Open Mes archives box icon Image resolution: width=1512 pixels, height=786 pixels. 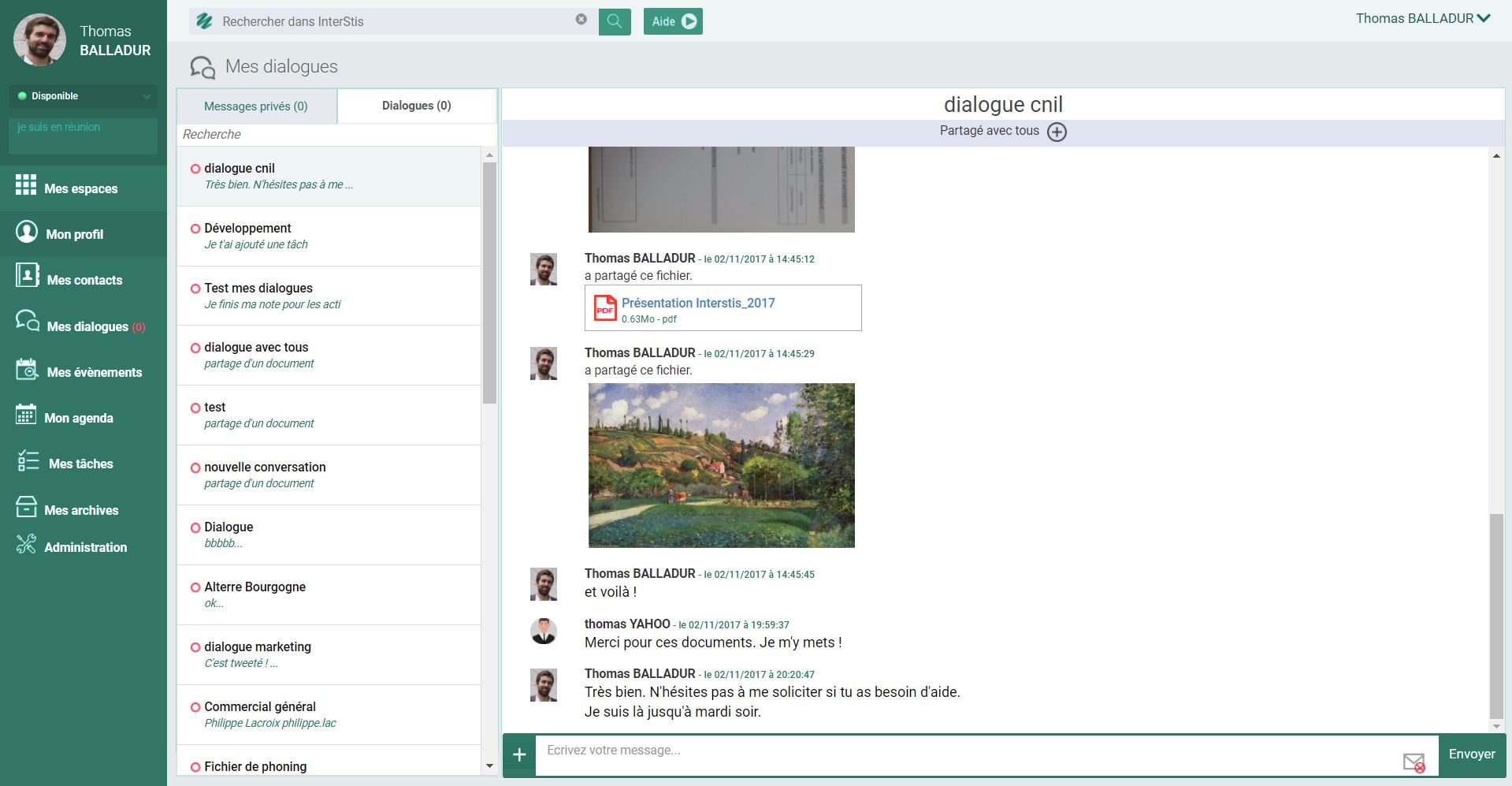point(26,507)
